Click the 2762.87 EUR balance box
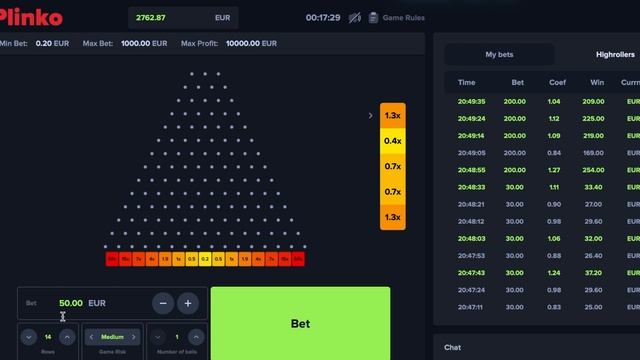 tap(183, 18)
